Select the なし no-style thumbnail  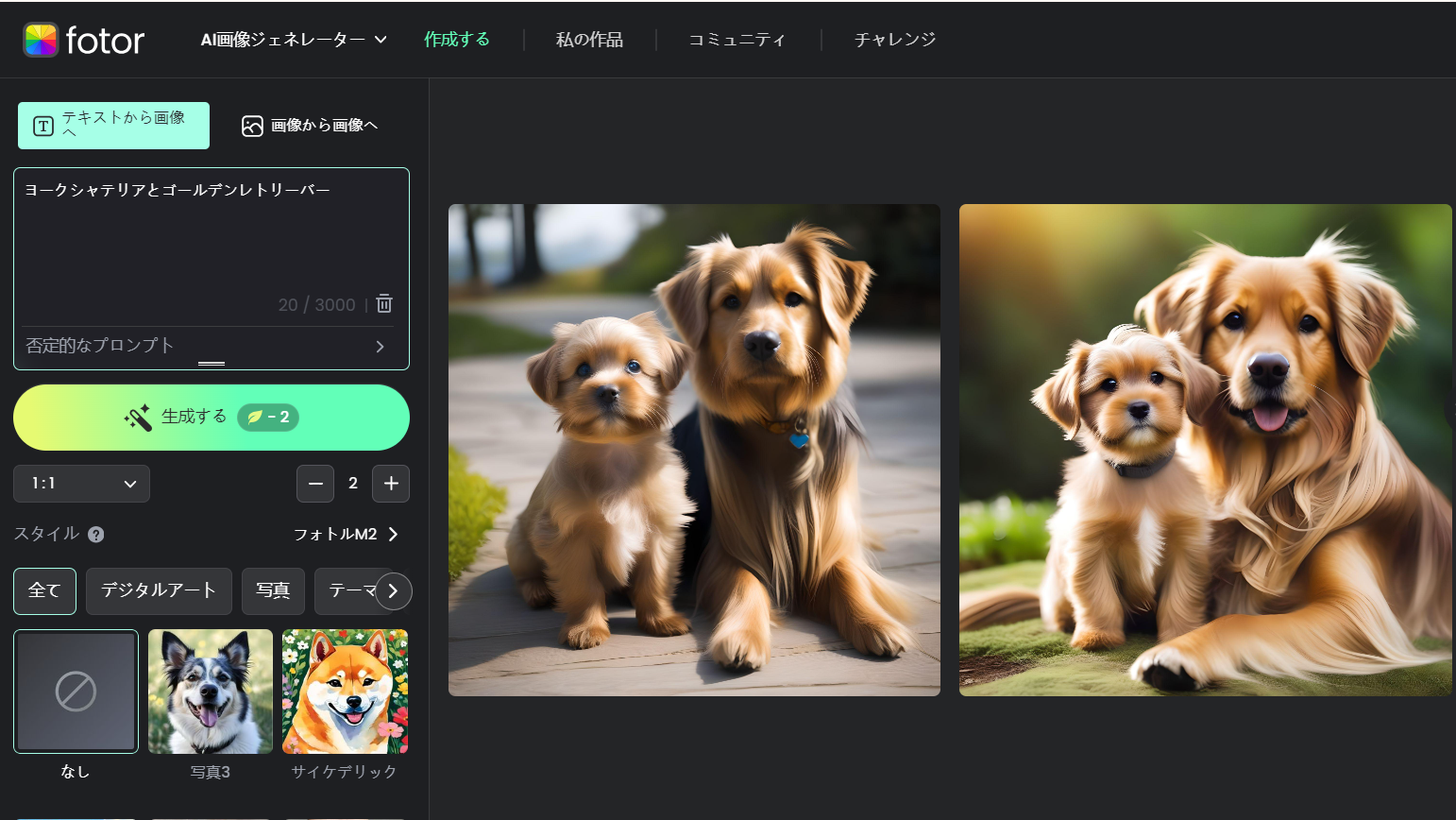click(76, 692)
